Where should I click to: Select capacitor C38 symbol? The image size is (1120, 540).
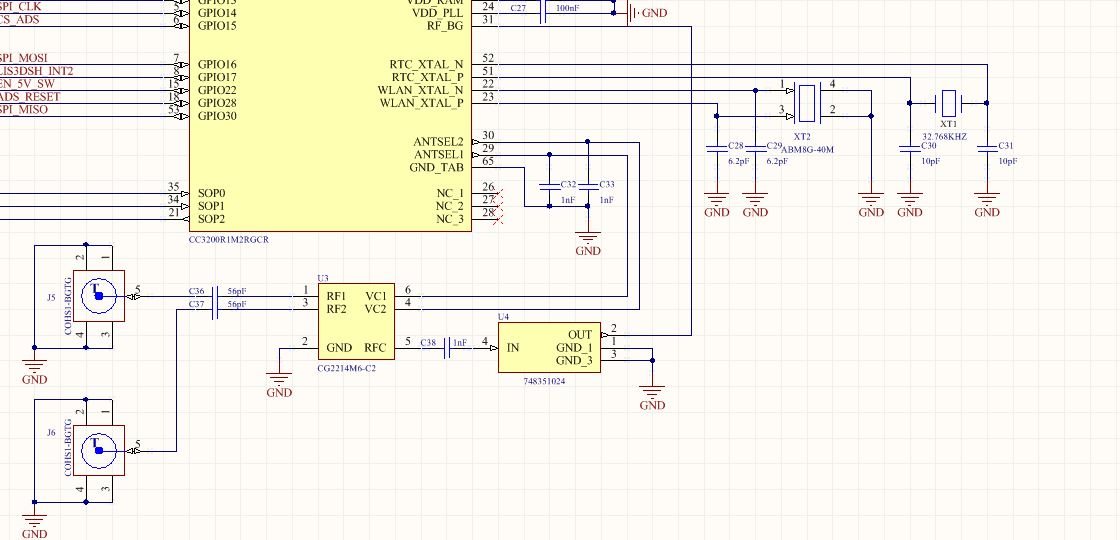[x=447, y=347]
